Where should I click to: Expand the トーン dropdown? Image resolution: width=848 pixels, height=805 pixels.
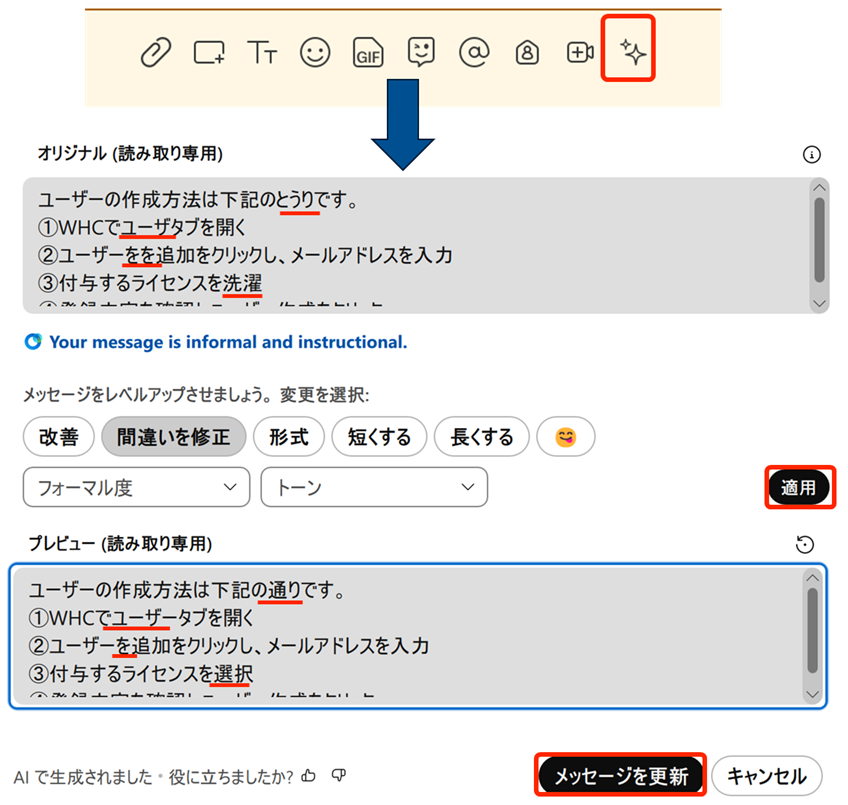coord(374,488)
